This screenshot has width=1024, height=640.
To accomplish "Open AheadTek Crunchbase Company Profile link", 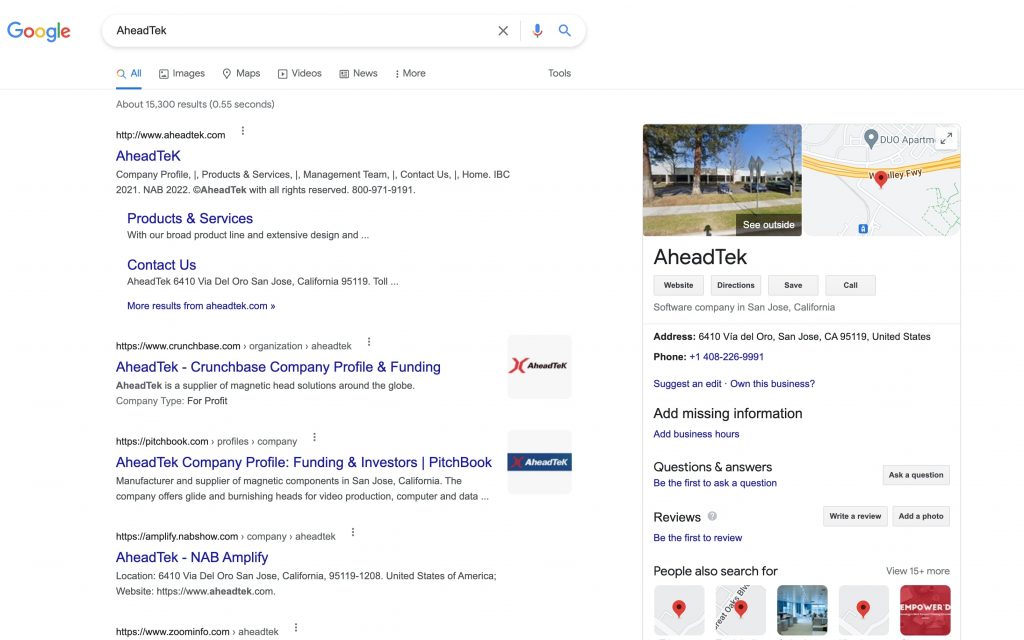I will click(278, 367).
